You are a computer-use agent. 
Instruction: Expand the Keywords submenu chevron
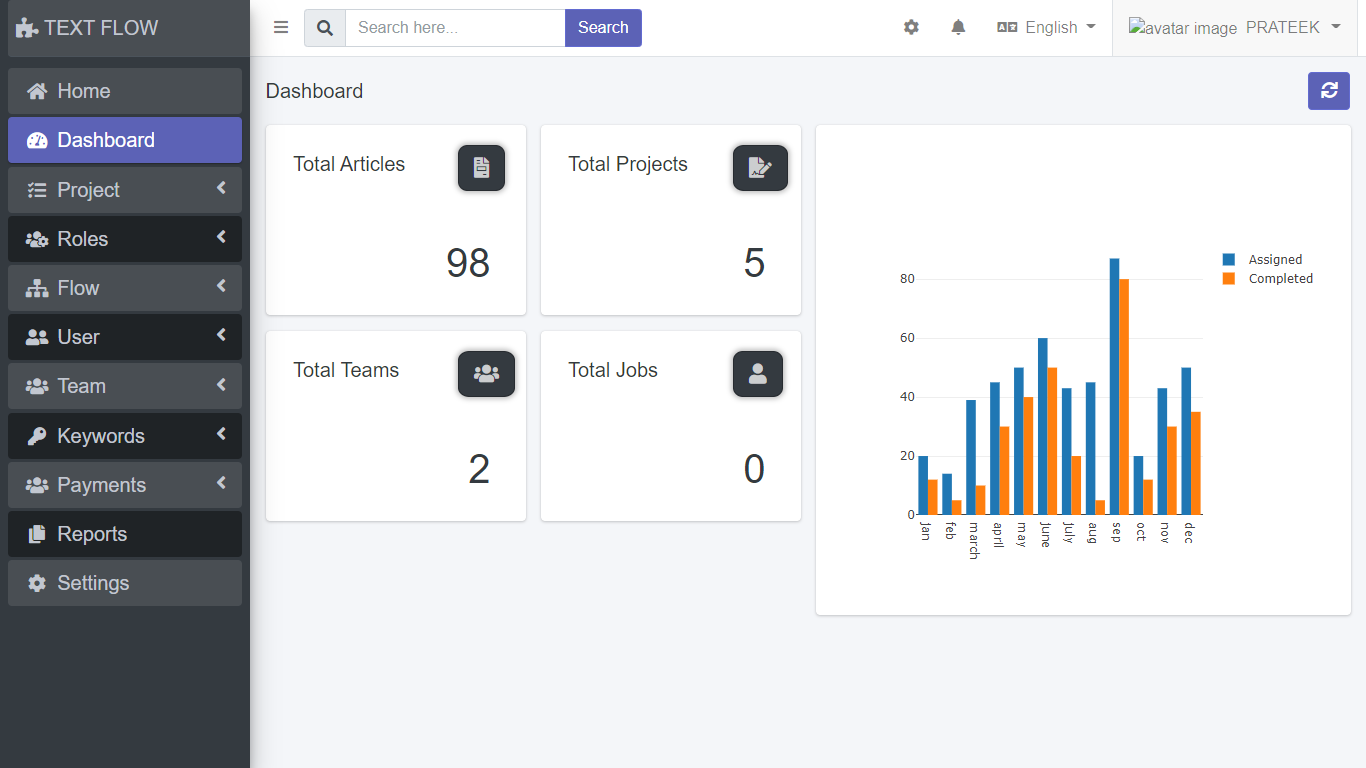pyautogui.click(x=221, y=434)
